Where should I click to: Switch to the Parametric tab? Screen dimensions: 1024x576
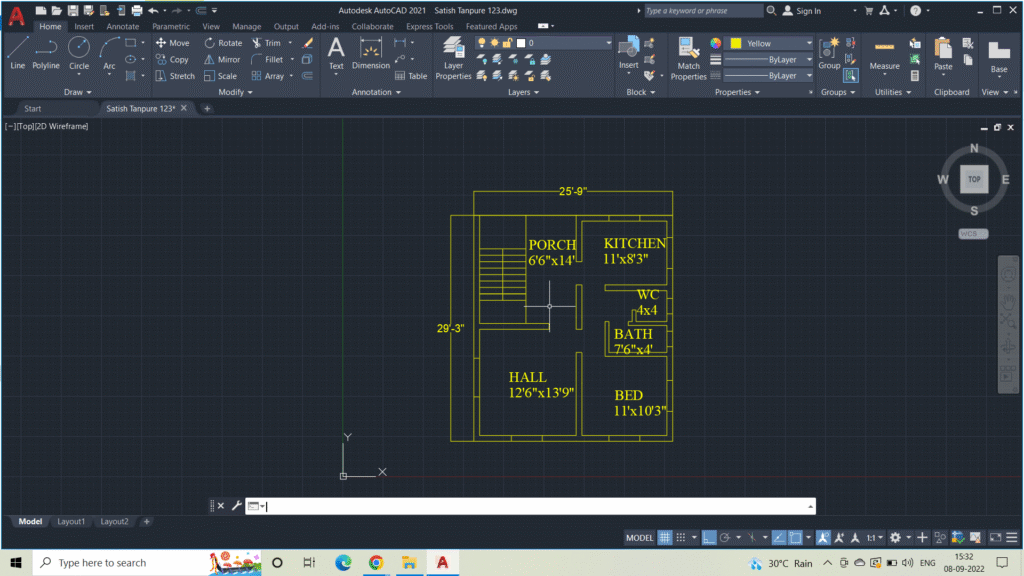coord(171,26)
